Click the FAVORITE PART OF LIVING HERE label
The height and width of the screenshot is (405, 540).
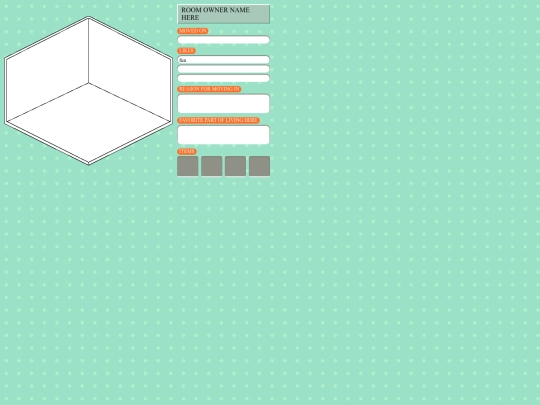(x=219, y=120)
